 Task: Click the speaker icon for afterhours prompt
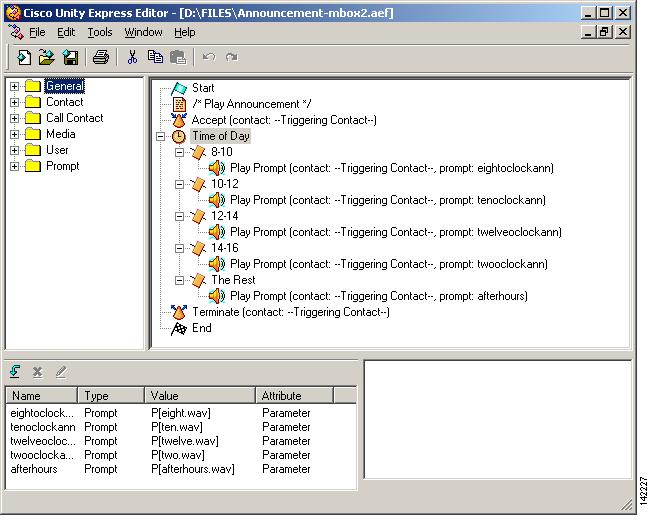pyautogui.click(x=217, y=296)
